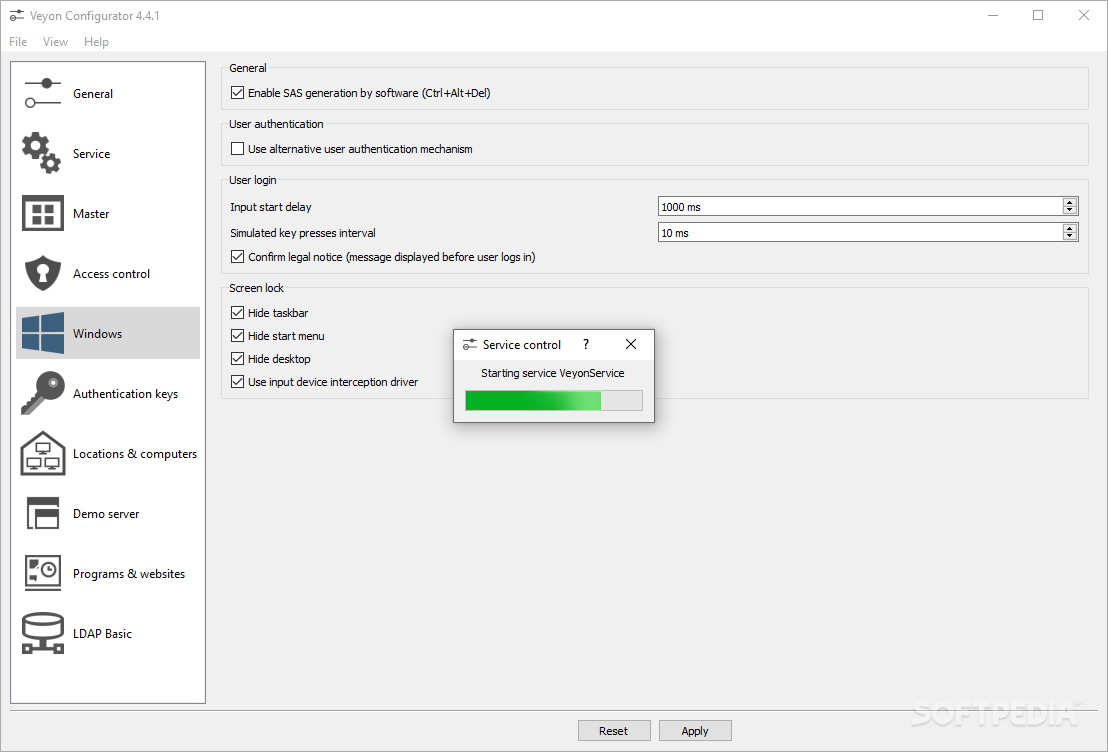Select the LDAP Basic database icon
1108x752 pixels.
point(42,633)
